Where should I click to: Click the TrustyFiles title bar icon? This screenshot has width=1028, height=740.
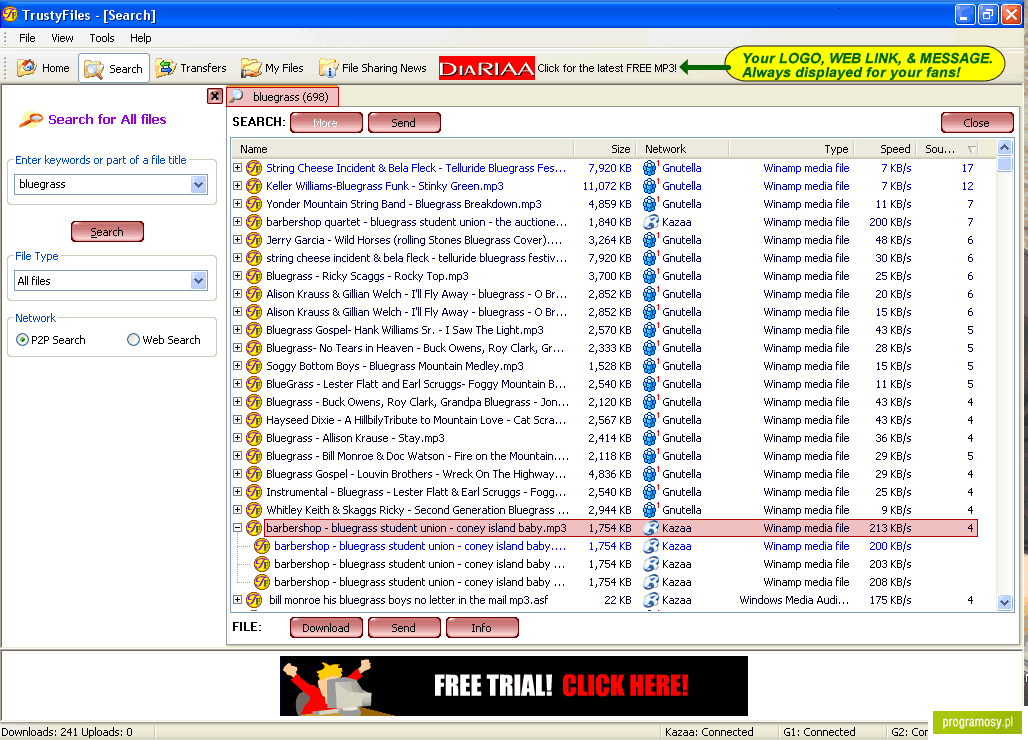[10, 14]
